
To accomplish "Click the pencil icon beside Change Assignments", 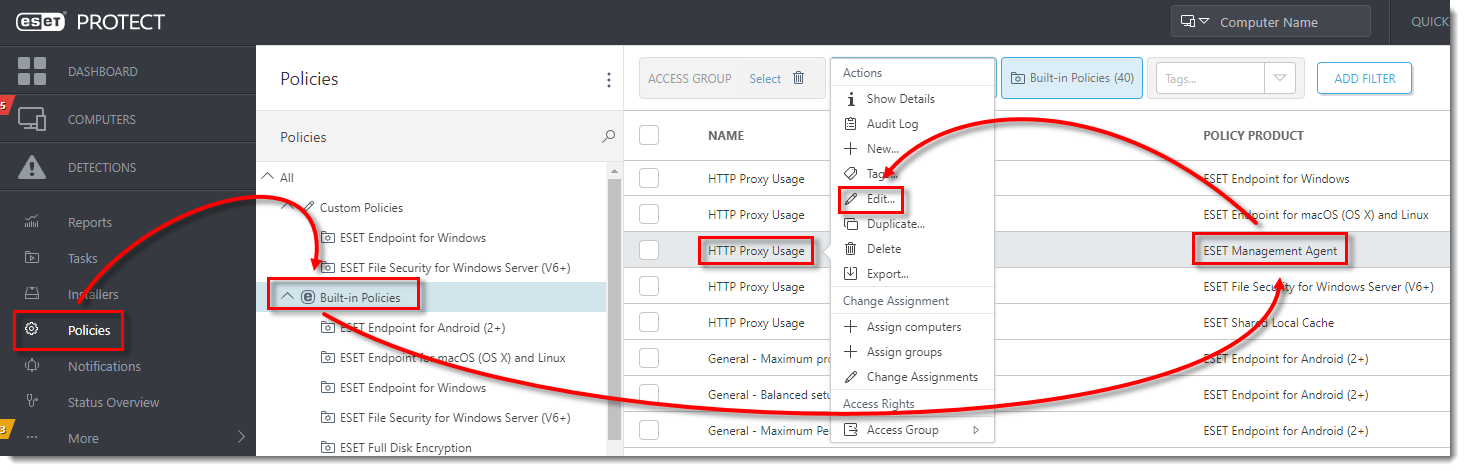I will pyautogui.click(x=851, y=377).
